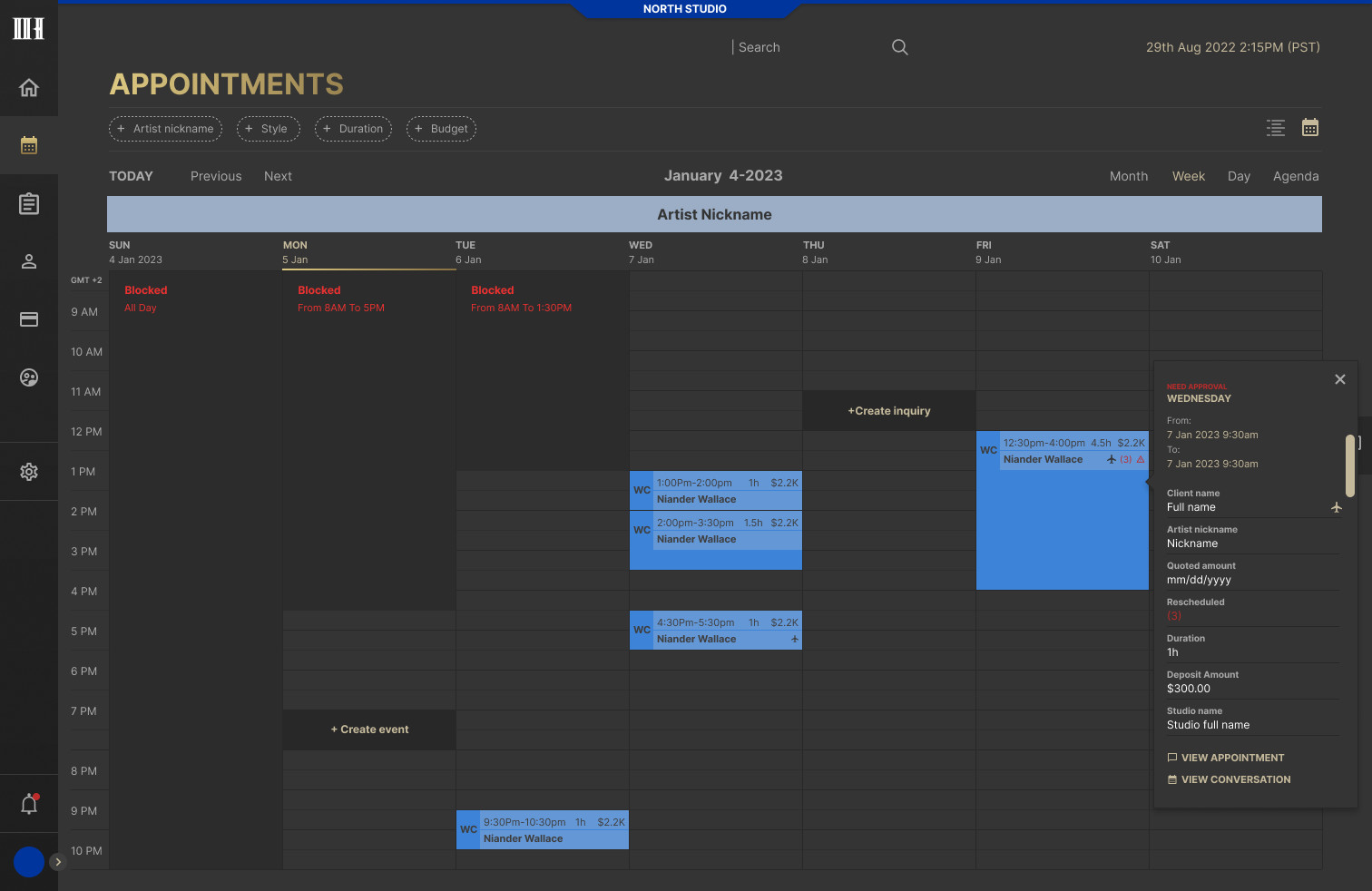Click the airplane icon beside Client name
Image resolution: width=1372 pixels, height=891 pixels.
(1337, 507)
